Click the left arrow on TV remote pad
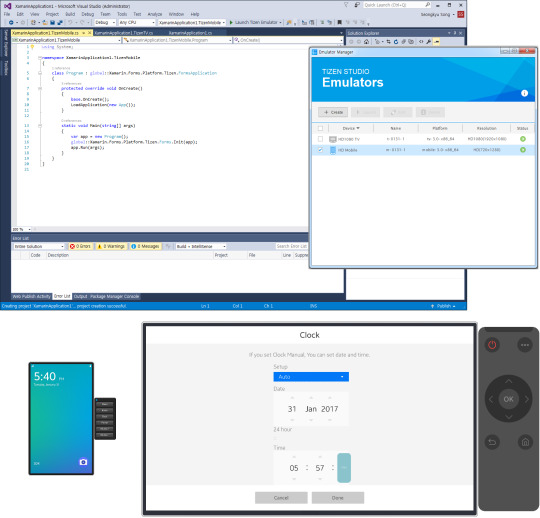 (491, 399)
